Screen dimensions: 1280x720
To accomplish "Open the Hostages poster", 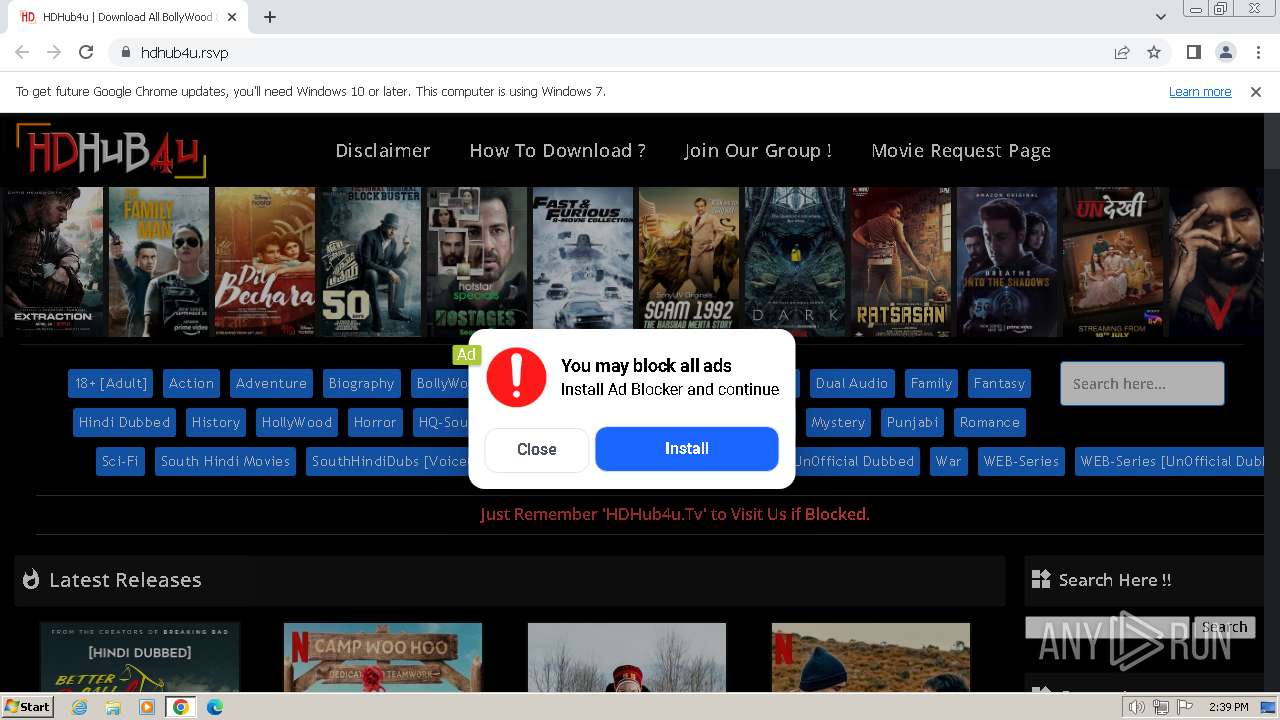I will tap(477, 261).
